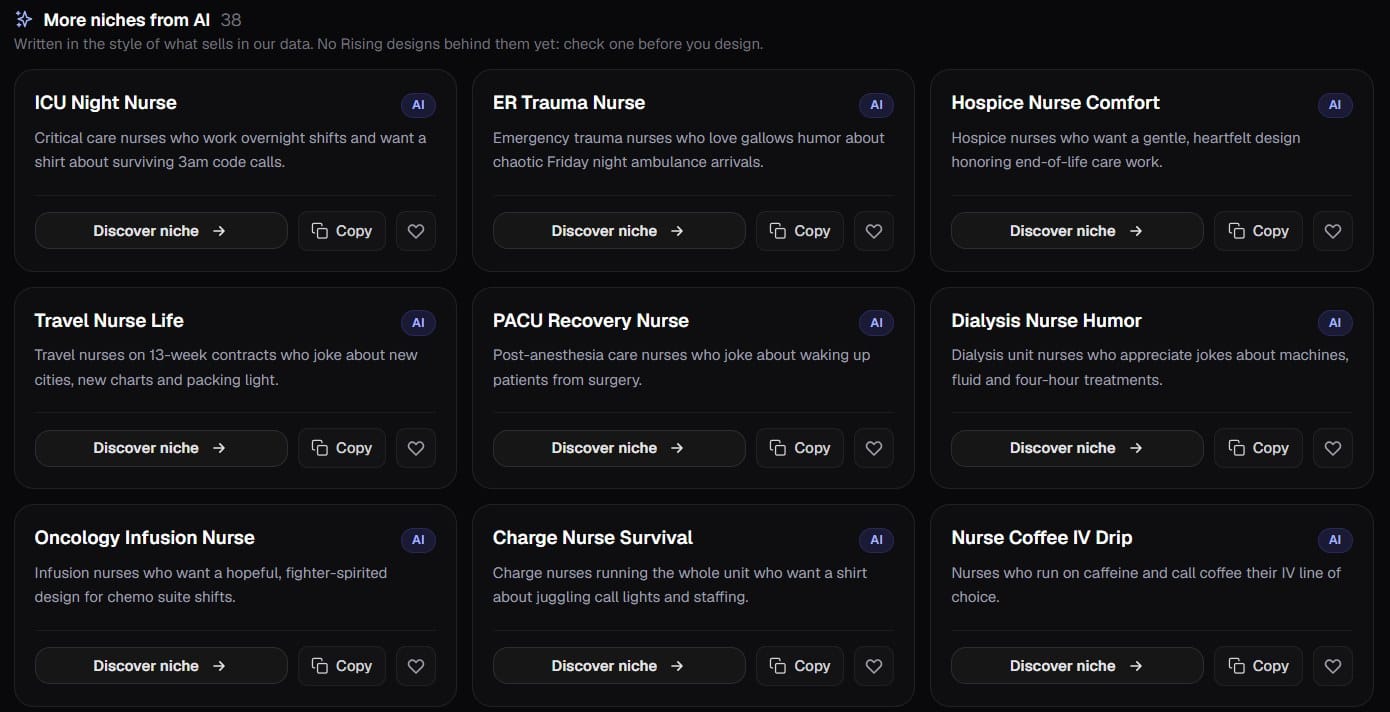The height and width of the screenshot is (712, 1390).
Task: Select the Oncology Infusion Nurse title
Action: pyautogui.click(x=144, y=538)
